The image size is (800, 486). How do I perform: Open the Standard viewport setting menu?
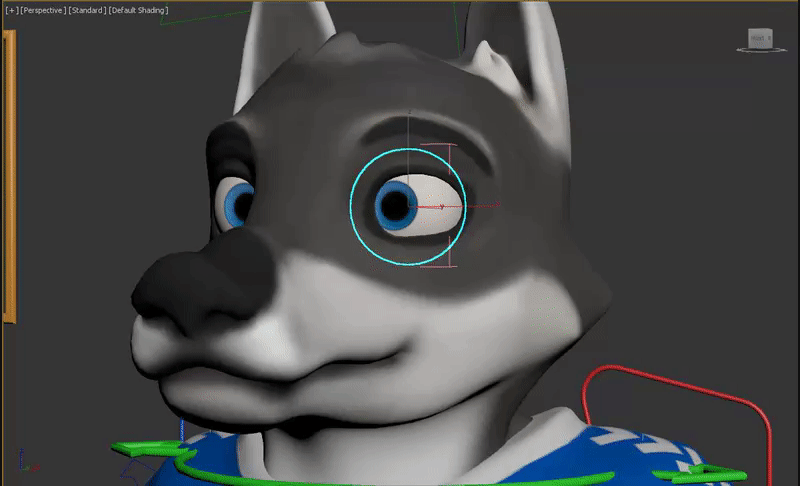87,10
